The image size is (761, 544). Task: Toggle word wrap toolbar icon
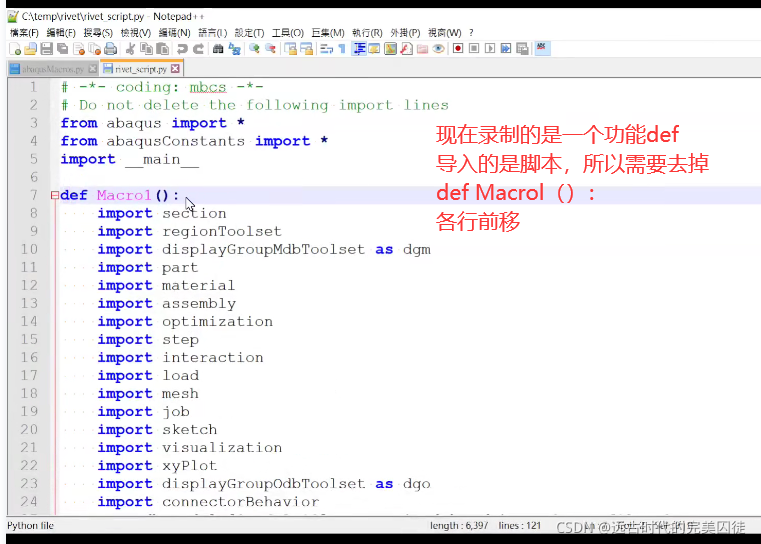tap(326, 49)
